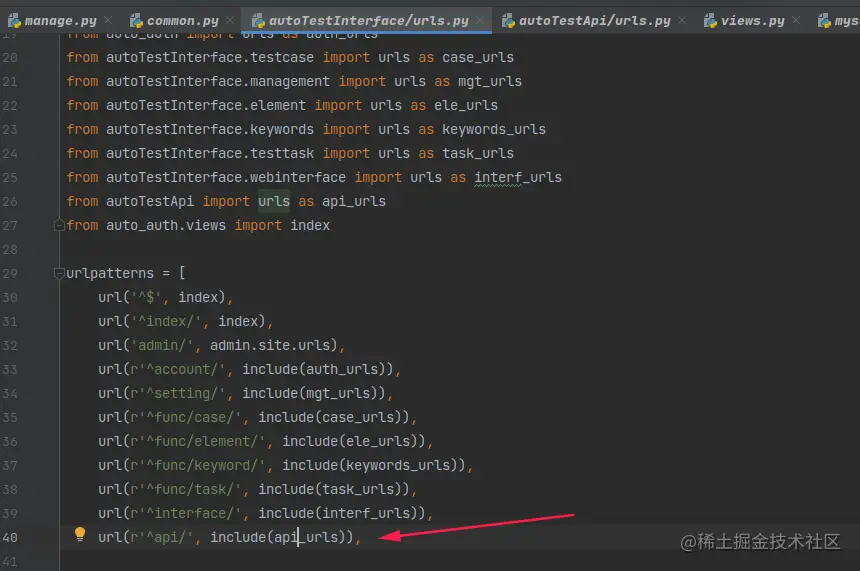Viewport: 860px width, 571px height.
Task: Close the manage.py tab
Action: click(108, 20)
